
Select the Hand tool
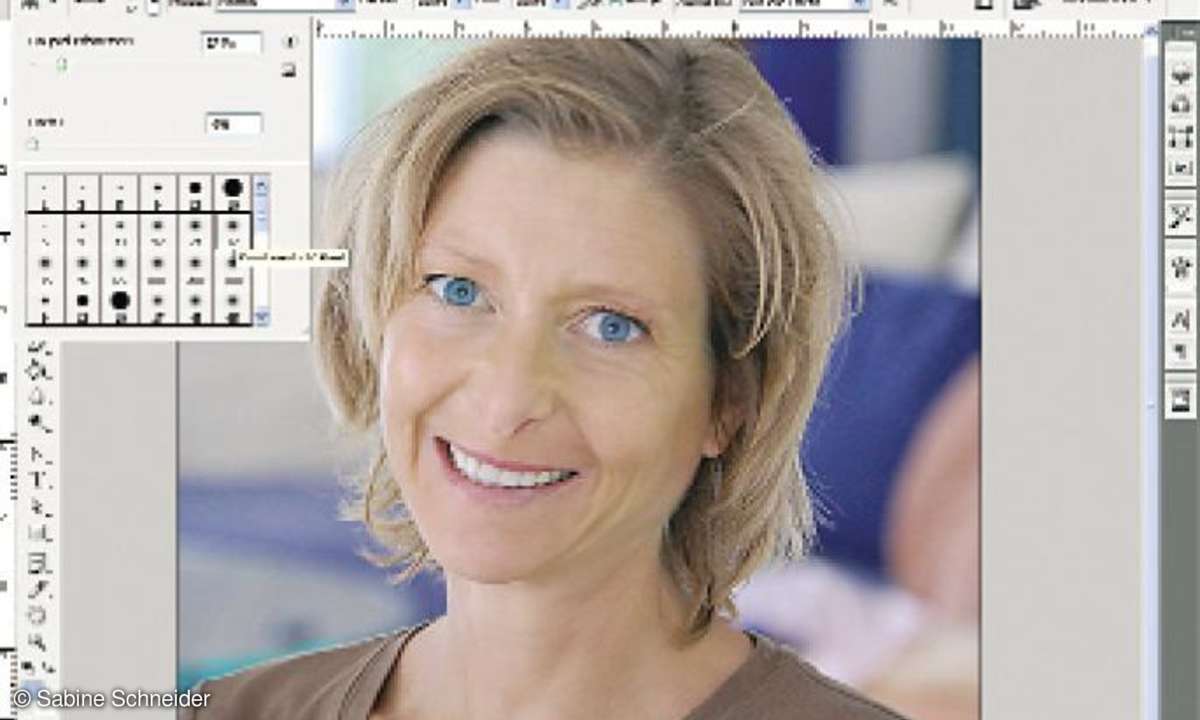click(40, 614)
